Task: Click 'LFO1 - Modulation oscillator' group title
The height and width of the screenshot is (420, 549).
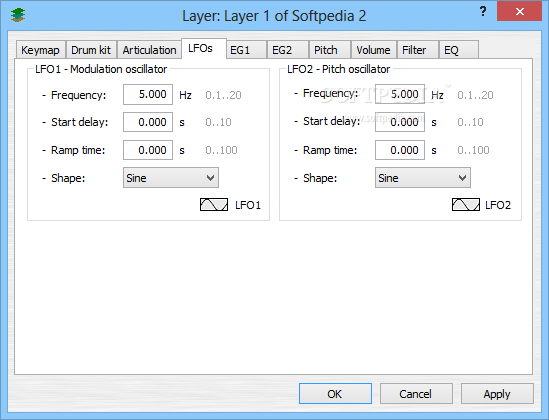Action: 101,69
